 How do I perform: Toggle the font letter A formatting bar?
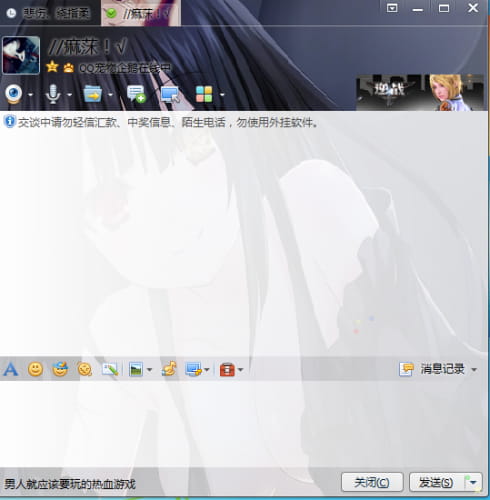click(x=11, y=369)
